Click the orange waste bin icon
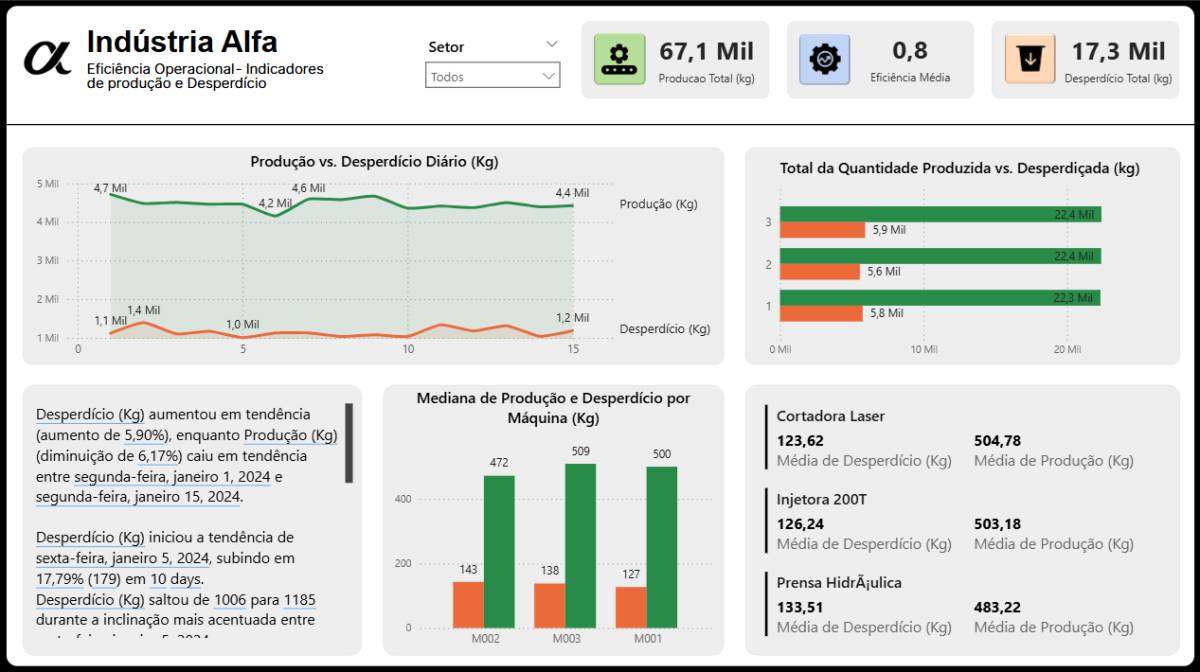Viewport: 1200px width, 672px height. pos(1030,59)
